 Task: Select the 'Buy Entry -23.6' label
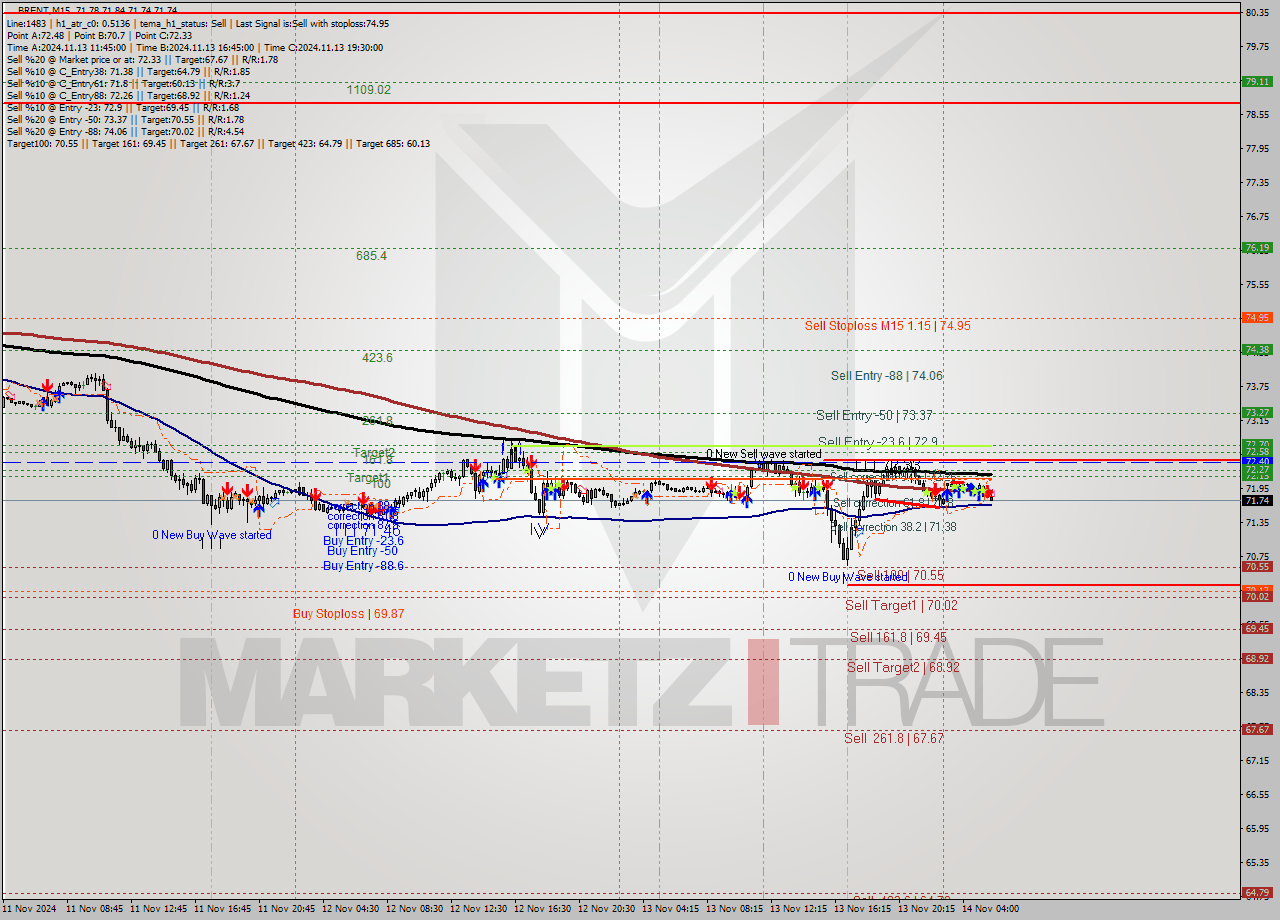click(362, 541)
